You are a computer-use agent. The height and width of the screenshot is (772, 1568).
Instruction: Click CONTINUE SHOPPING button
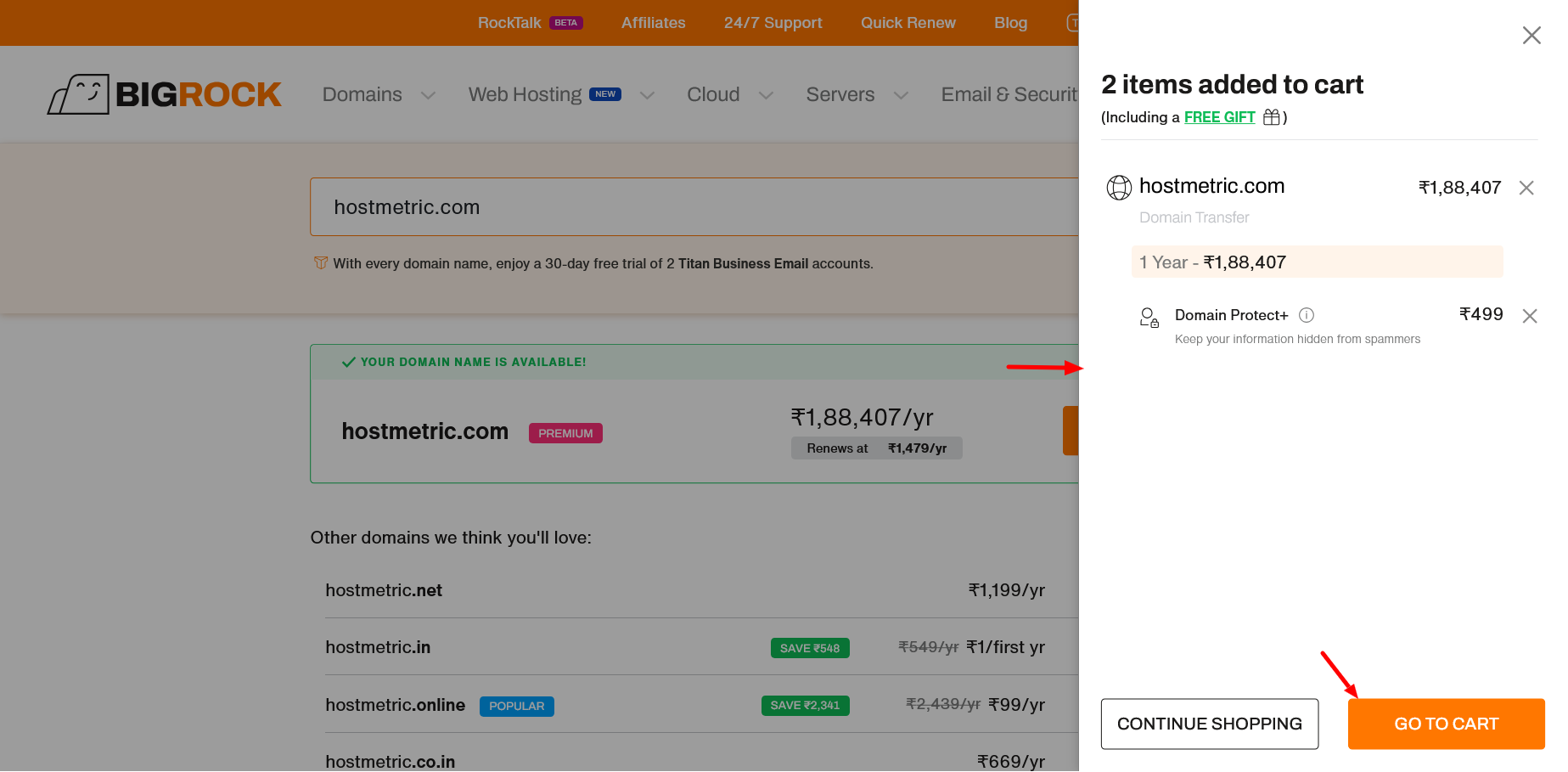pyautogui.click(x=1209, y=724)
